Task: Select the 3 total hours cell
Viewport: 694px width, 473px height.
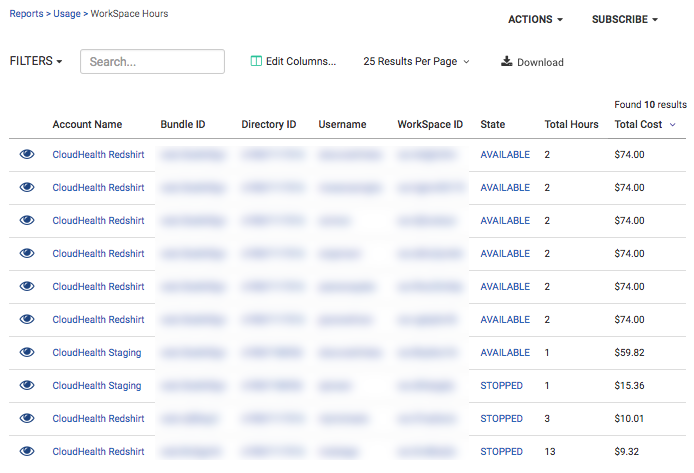Action: 547,419
